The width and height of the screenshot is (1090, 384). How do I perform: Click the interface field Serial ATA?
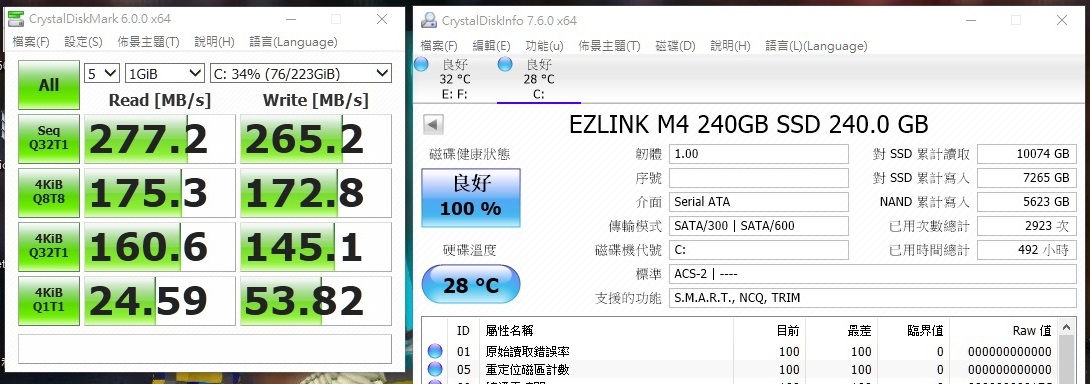(759, 202)
